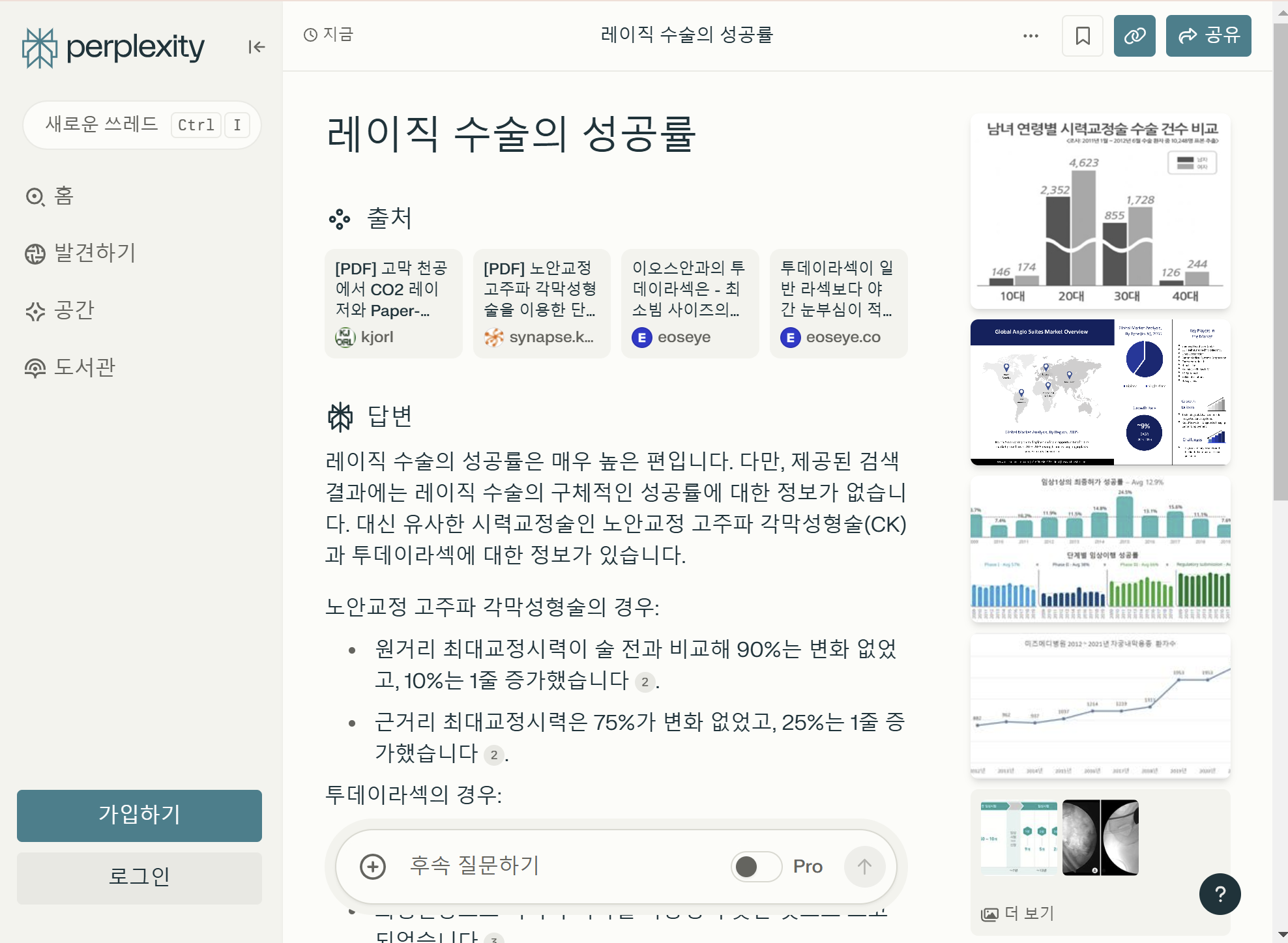This screenshot has width=1288, height=943.
Task: Open the eoseye 이오스안과 source card
Action: [x=690, y=304]
